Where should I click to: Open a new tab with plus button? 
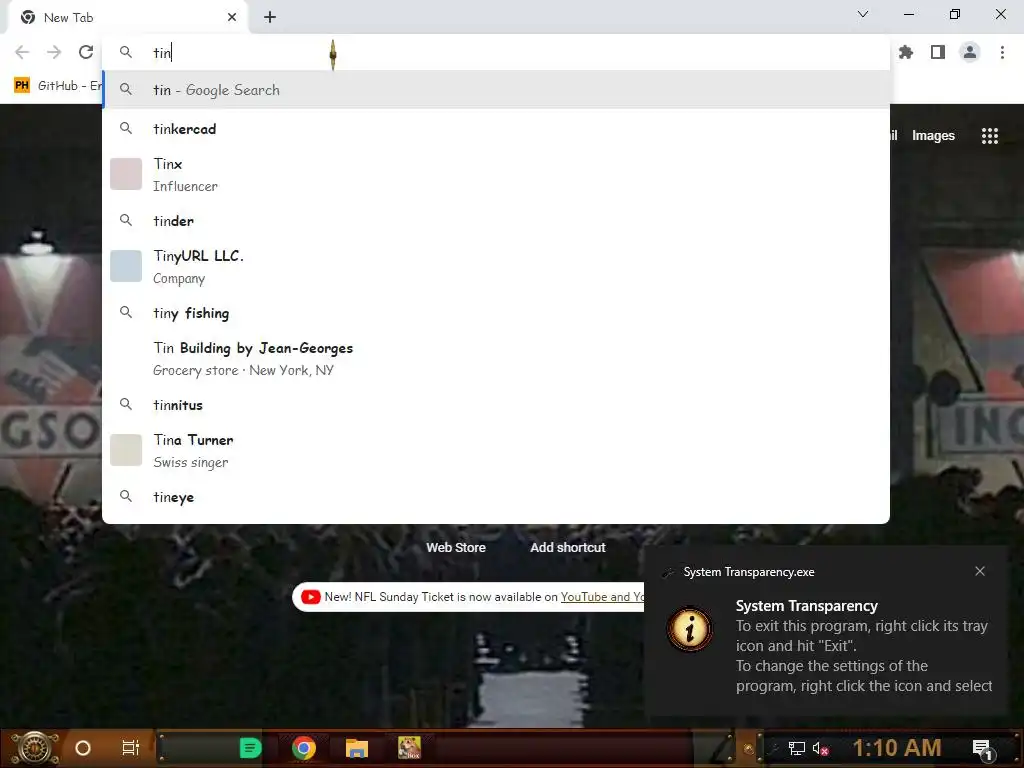point(270,18)
